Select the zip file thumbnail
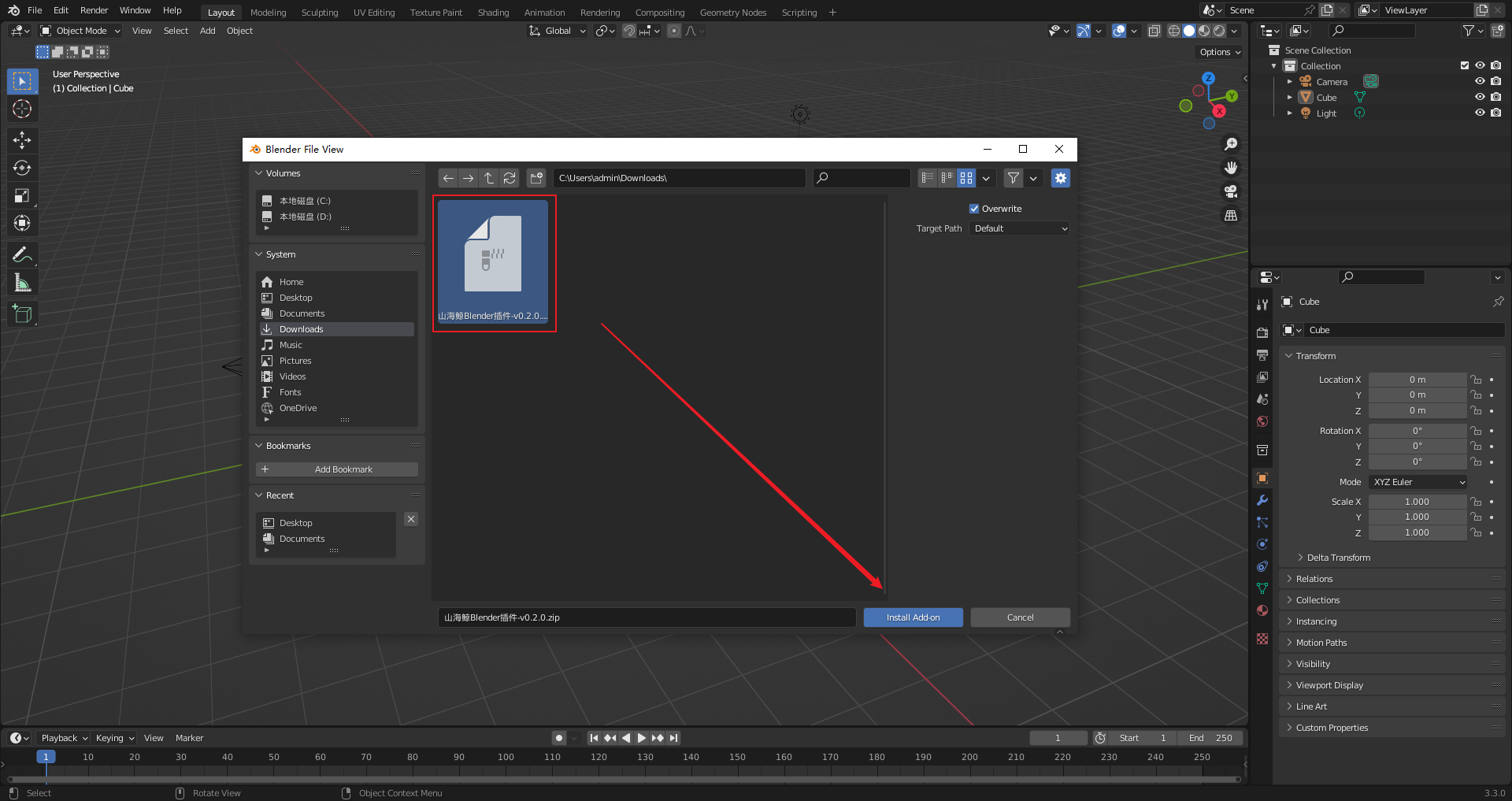 pos(494,263)
